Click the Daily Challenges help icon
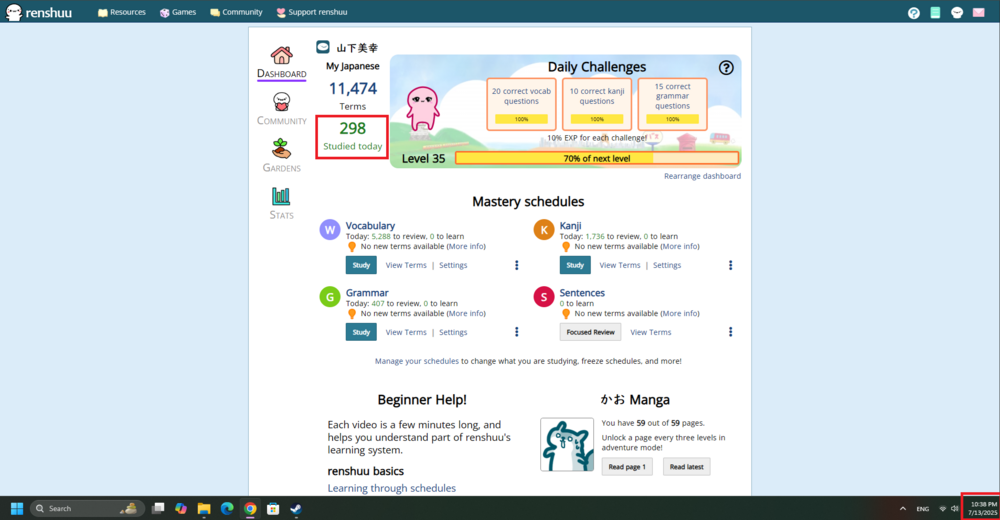Viewport: 1000px width, 520px height. tap(726, 68)
